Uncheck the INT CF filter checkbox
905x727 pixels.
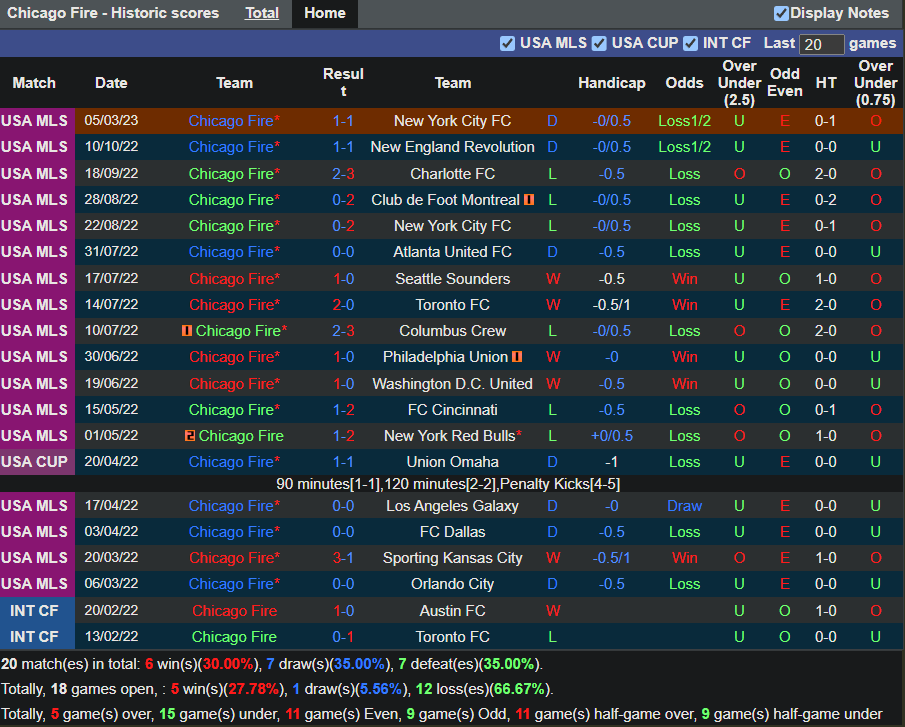pyautogui.click(x=690, y=44)
